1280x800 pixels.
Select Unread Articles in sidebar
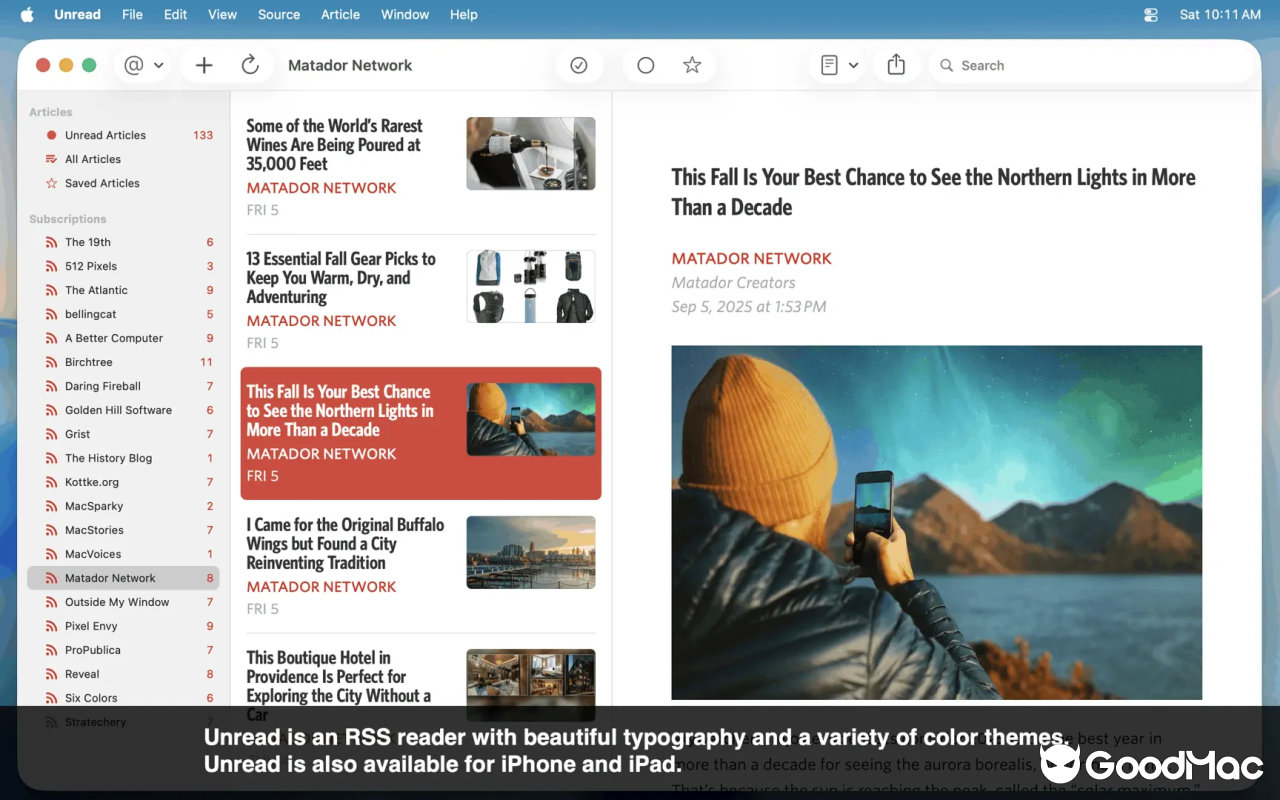(x=123, y=135)
